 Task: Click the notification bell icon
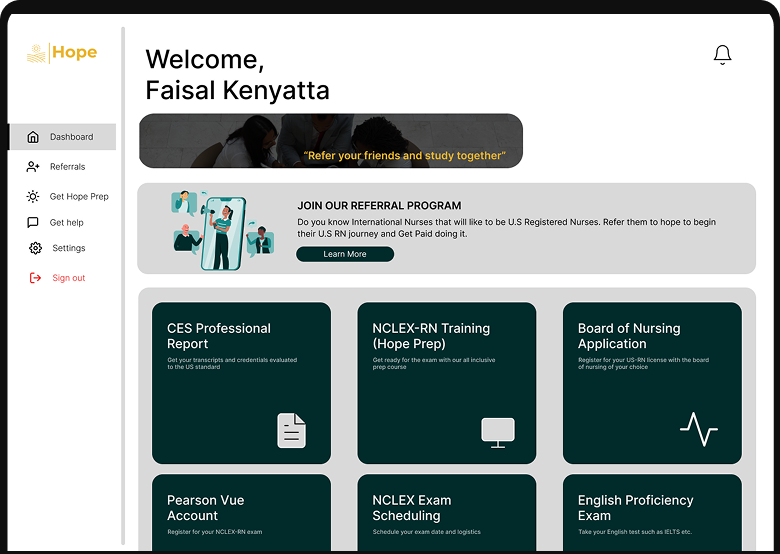click(x=722, y=55)
